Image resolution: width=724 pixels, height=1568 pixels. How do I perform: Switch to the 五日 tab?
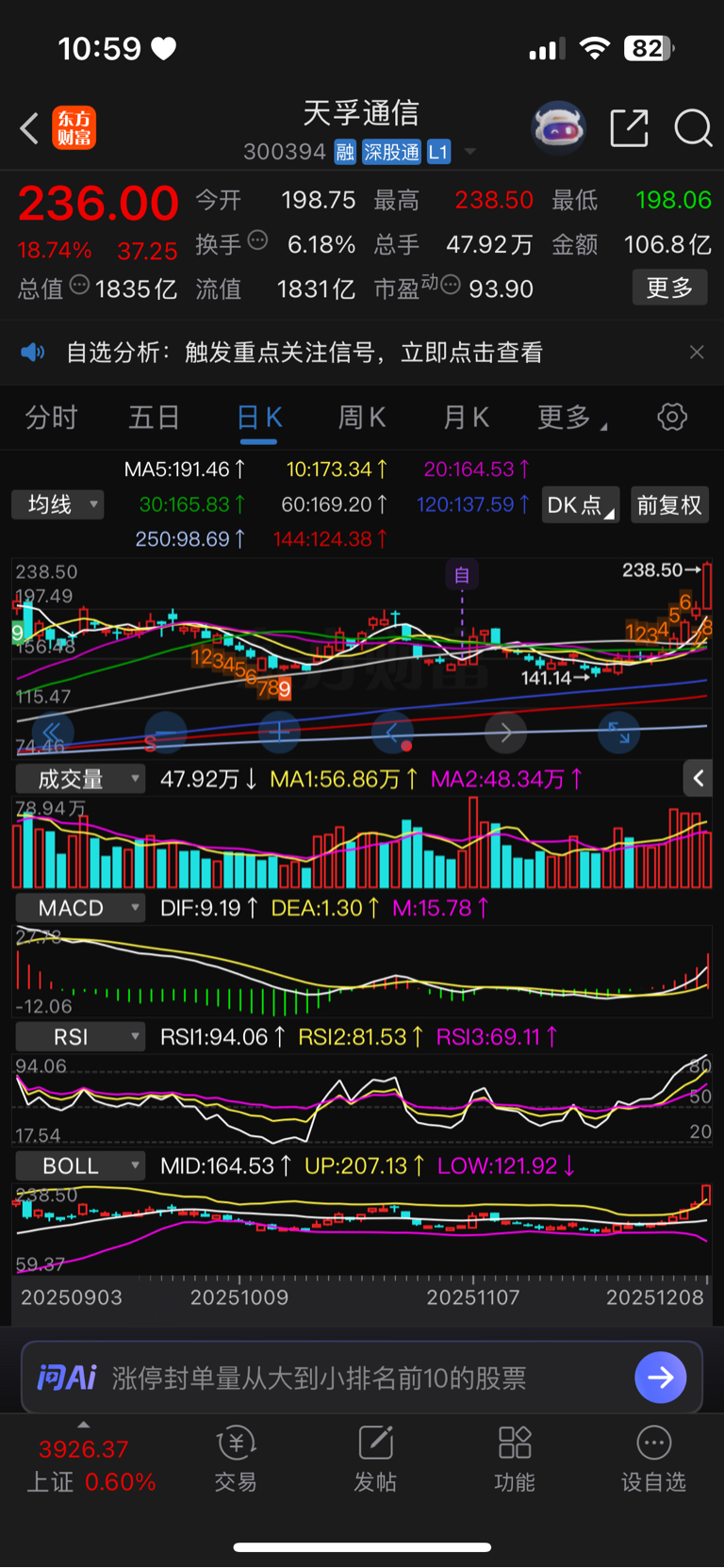click(x=154, y=417)
